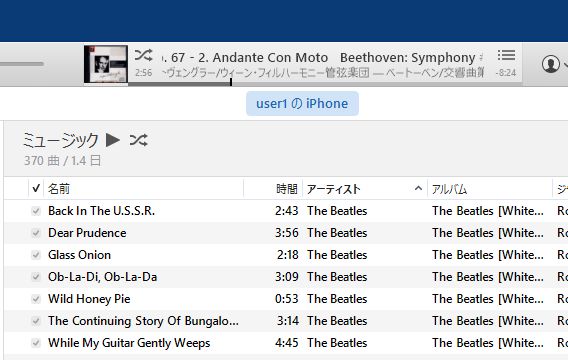Click the elapsed time 2:56
This screenshot has height=360, width=568.
coord(143,73)
